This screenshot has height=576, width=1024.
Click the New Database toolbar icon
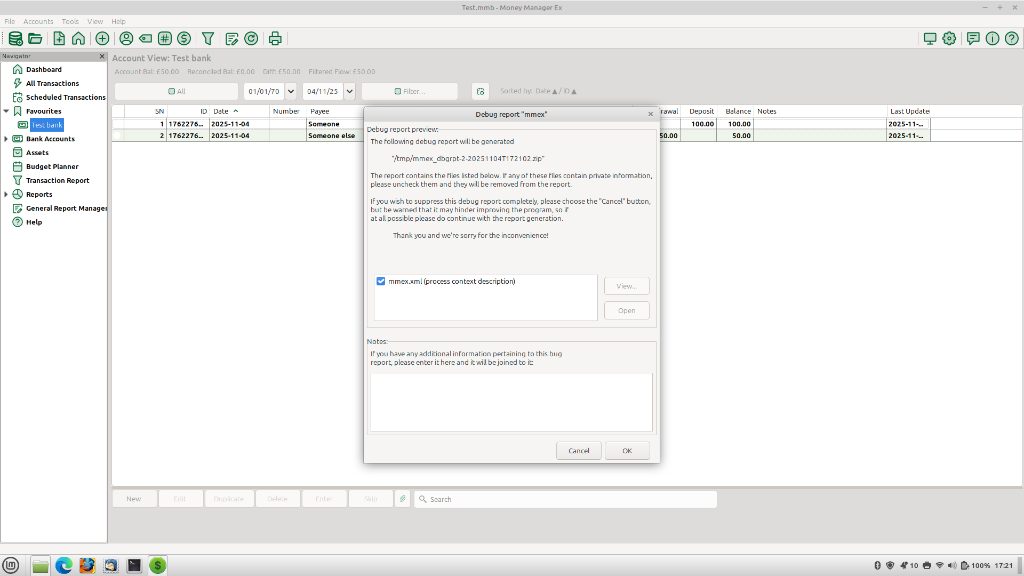(15, 39)
